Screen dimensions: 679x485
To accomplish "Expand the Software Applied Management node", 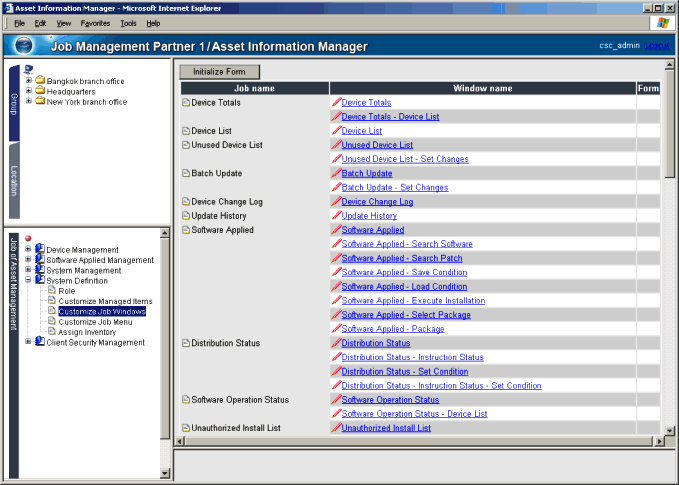I will 28,260.
